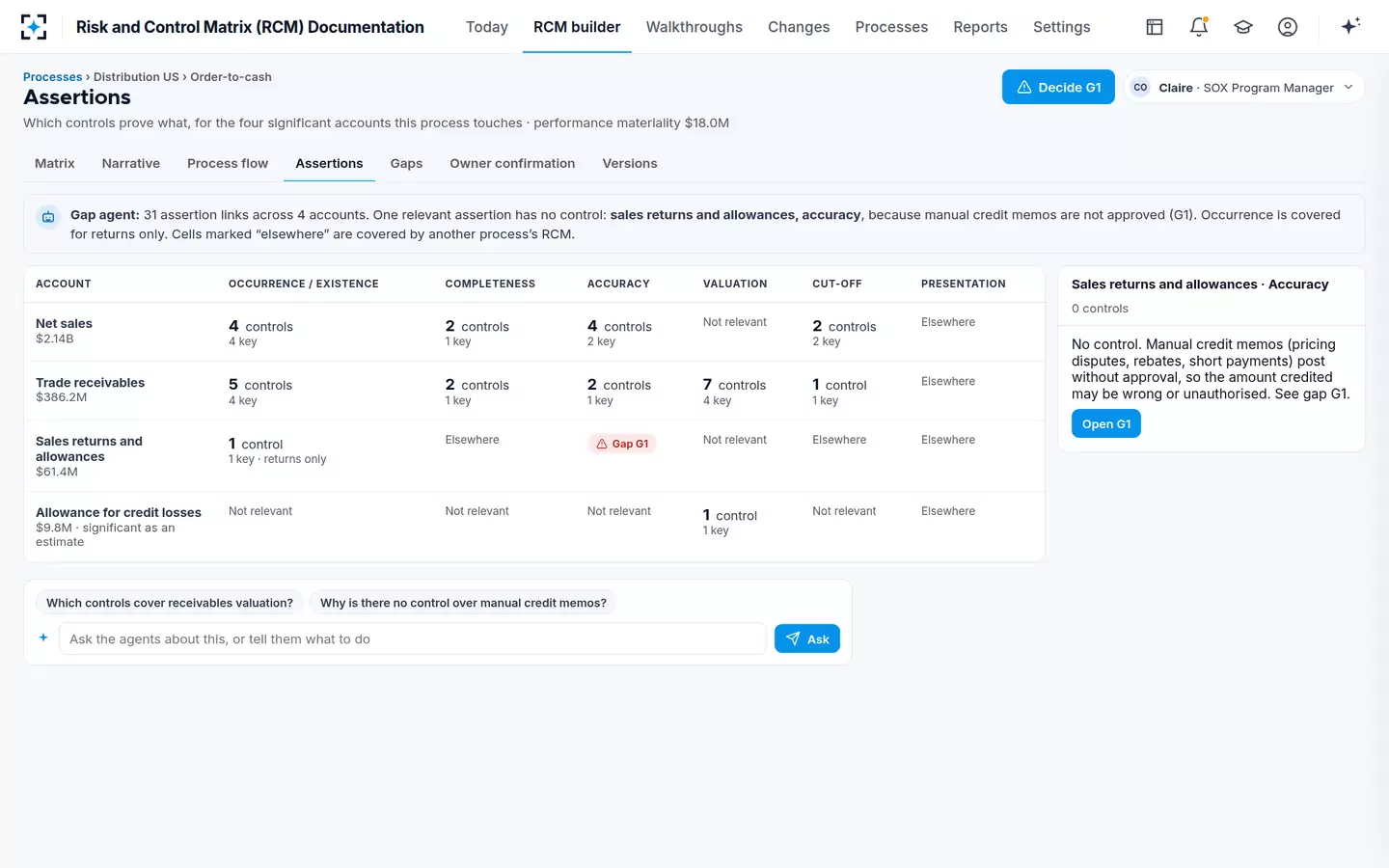Image resolution: width=1389 pixels, height=868 pixels.
Task: Open the Walkthroughs tab
Action: point(694,27)
